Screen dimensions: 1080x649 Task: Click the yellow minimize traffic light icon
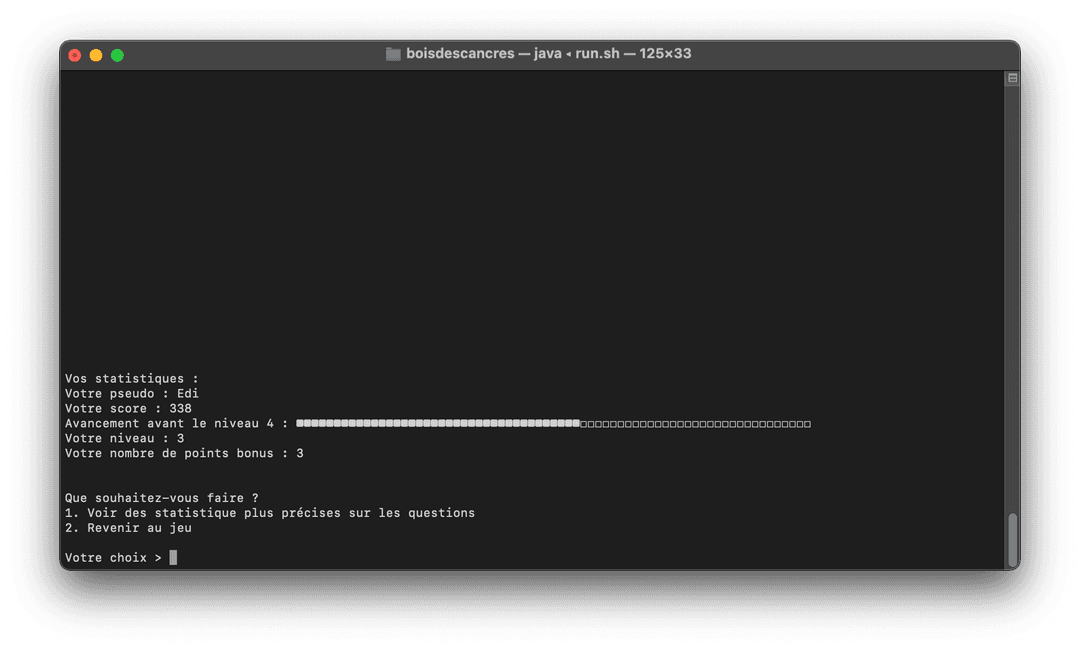click(96, 55)
